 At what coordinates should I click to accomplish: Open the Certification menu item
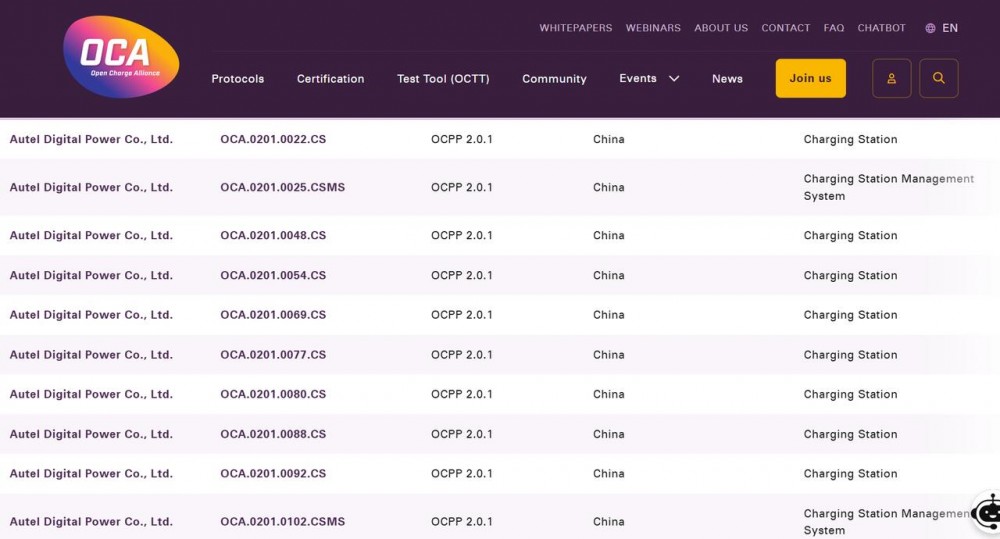point(330,78)
